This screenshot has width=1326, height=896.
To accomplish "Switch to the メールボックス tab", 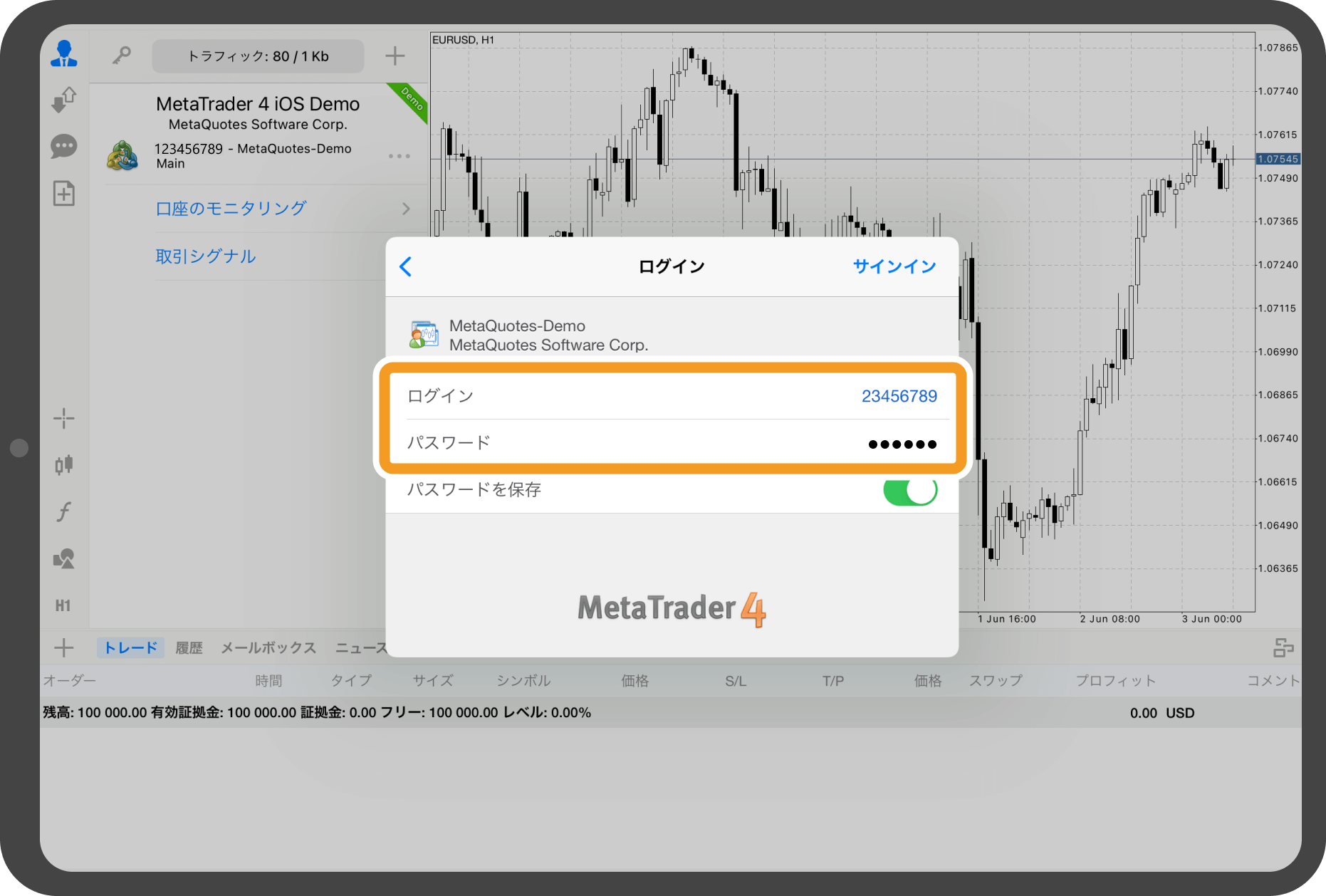I will 268,648.
